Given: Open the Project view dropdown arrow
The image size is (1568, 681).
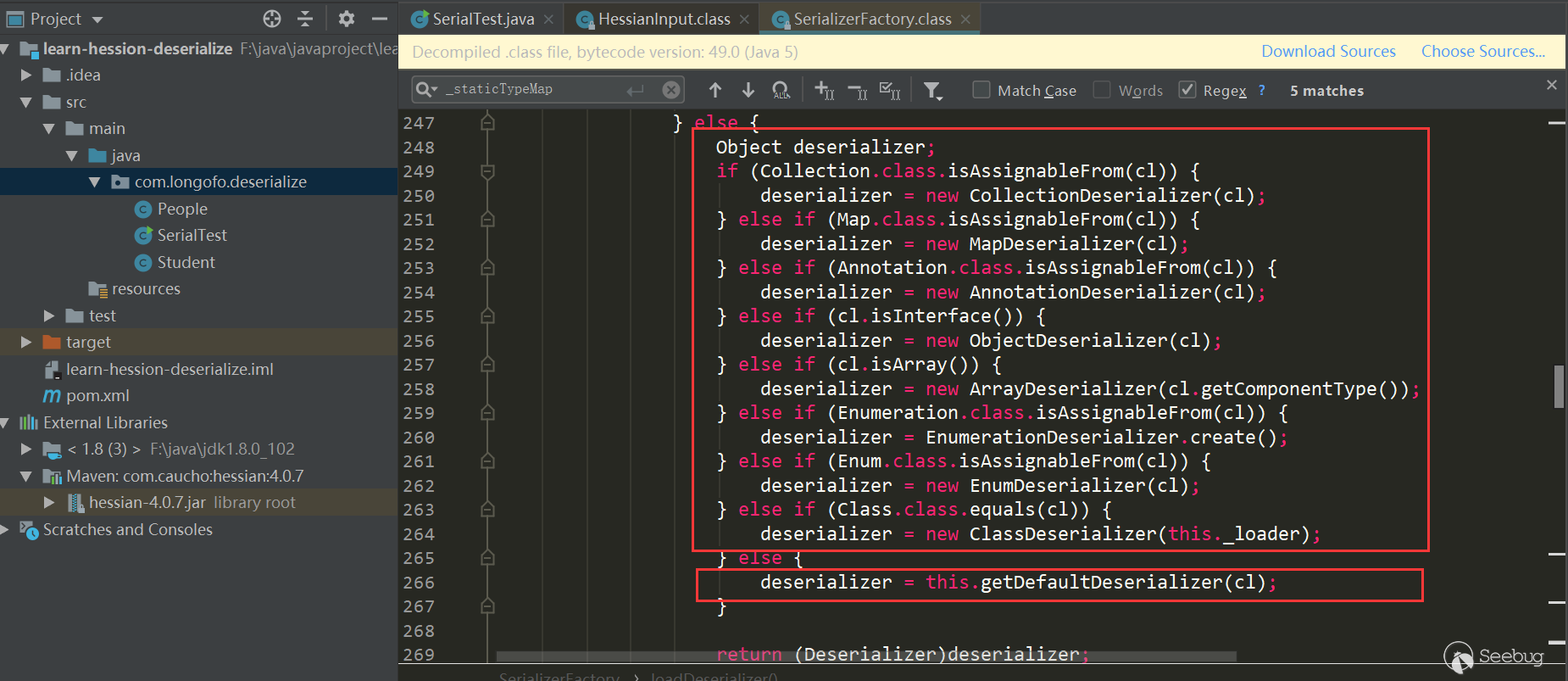Looking at the screenshot, I should (97, 20).
